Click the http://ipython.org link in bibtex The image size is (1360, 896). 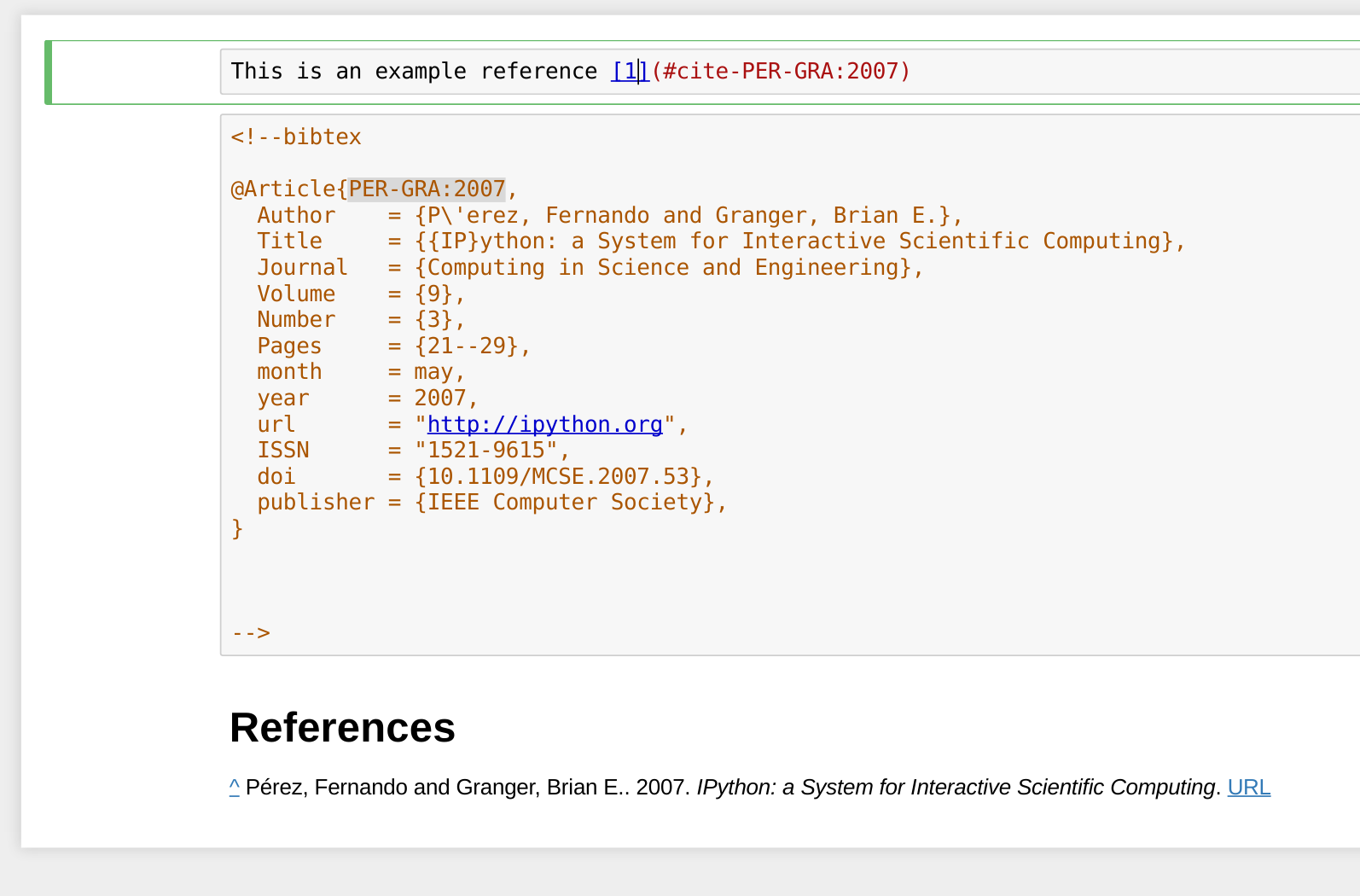544,424
